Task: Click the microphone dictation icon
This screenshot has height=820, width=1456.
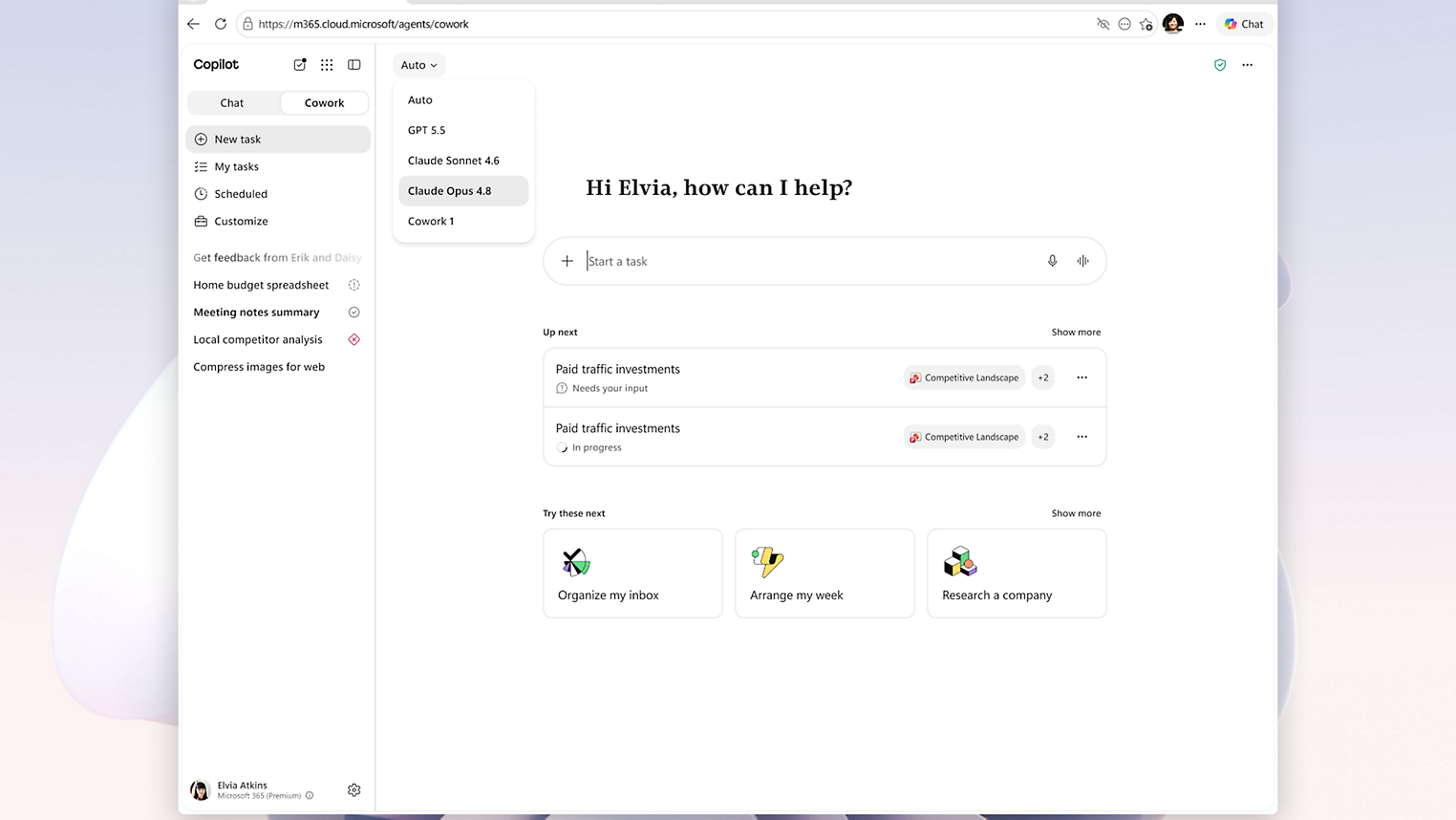Action: pos(1052,261)
